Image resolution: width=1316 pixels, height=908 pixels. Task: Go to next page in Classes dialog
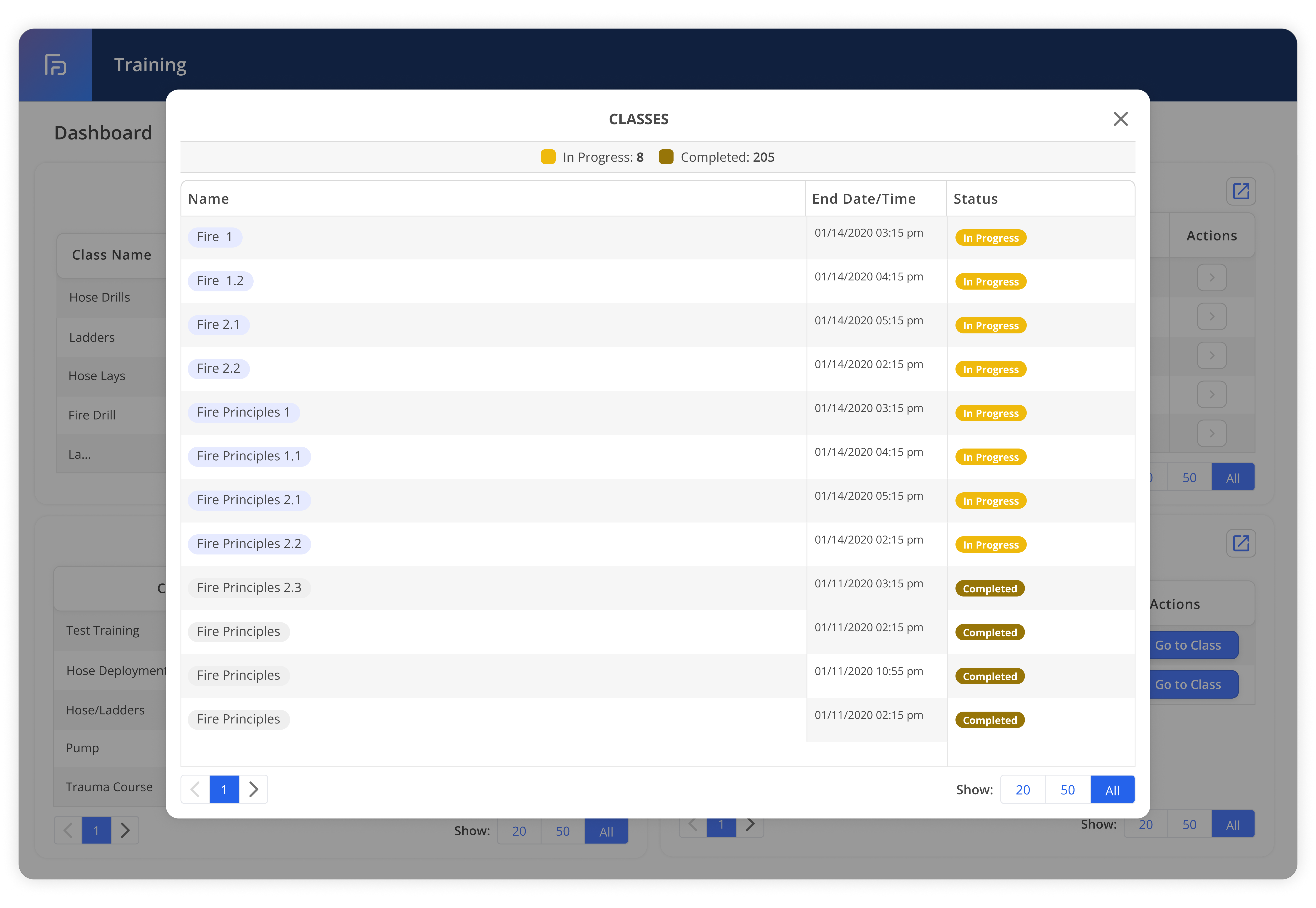(253, 789)
